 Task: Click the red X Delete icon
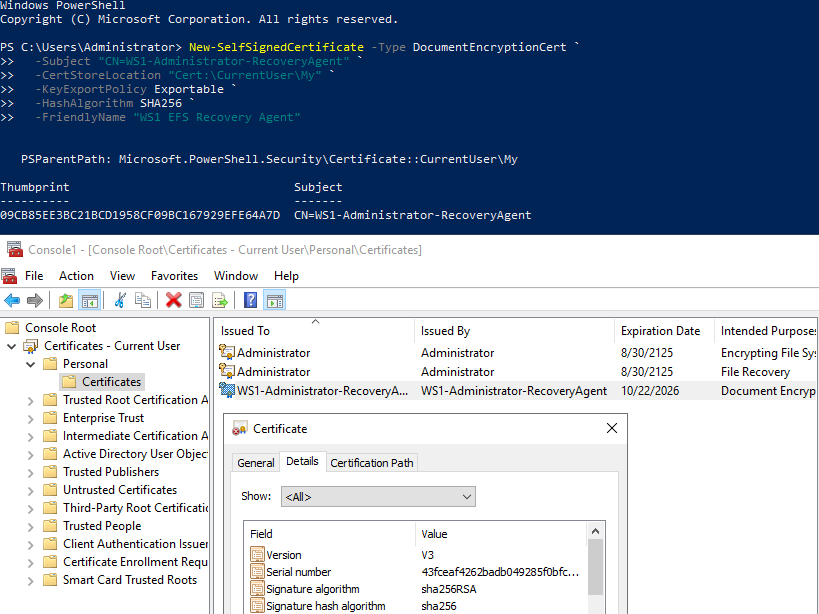point(173,300)
